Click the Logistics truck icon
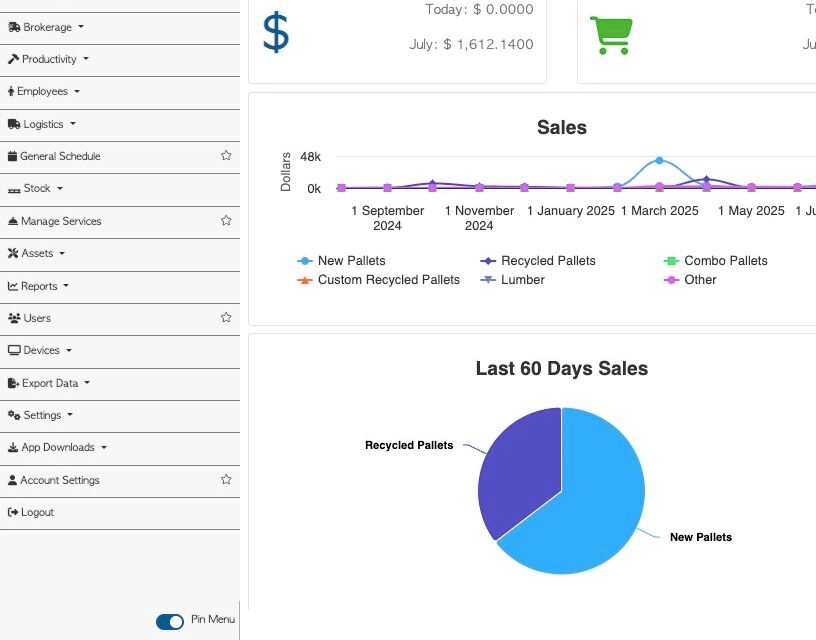 [14, 124]
